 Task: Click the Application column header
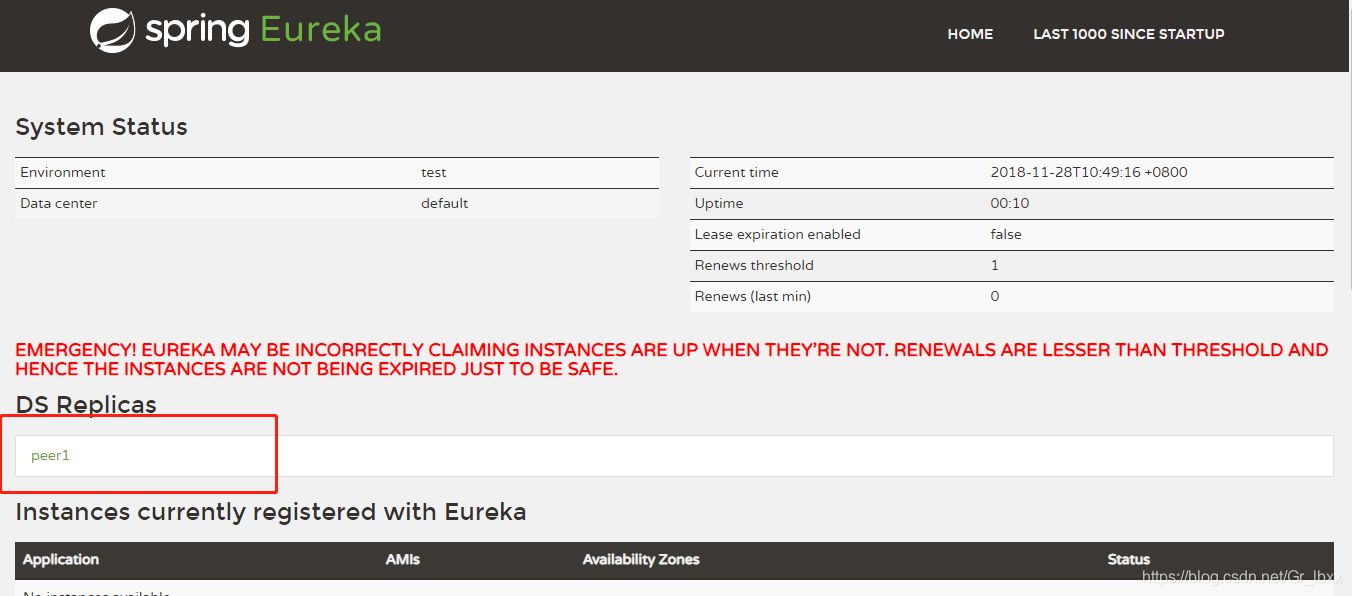61,560
